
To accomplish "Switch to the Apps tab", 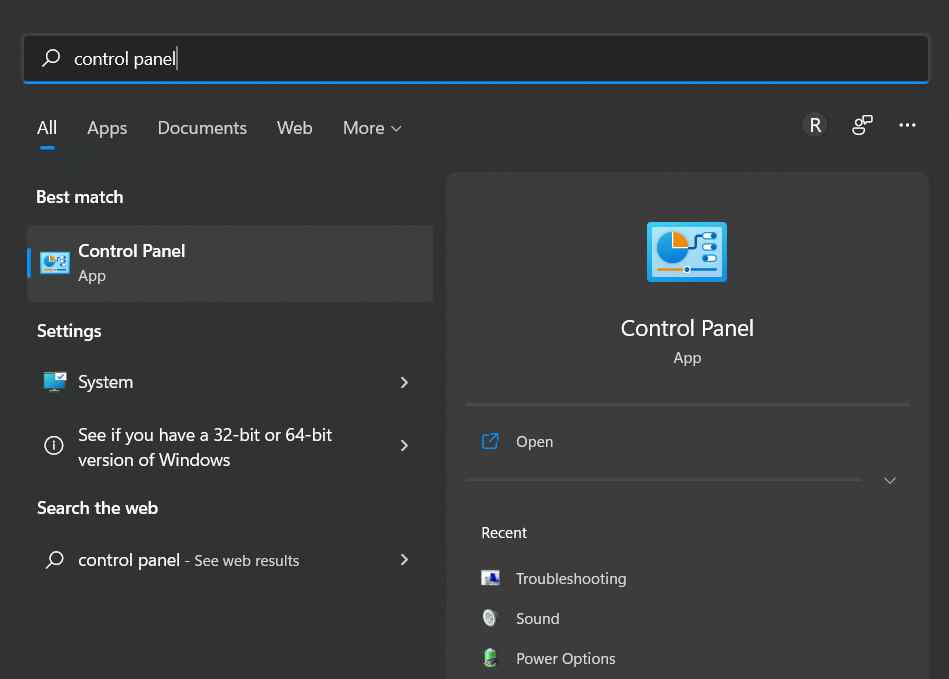I will pyautogui.click(x=106, y=128).
